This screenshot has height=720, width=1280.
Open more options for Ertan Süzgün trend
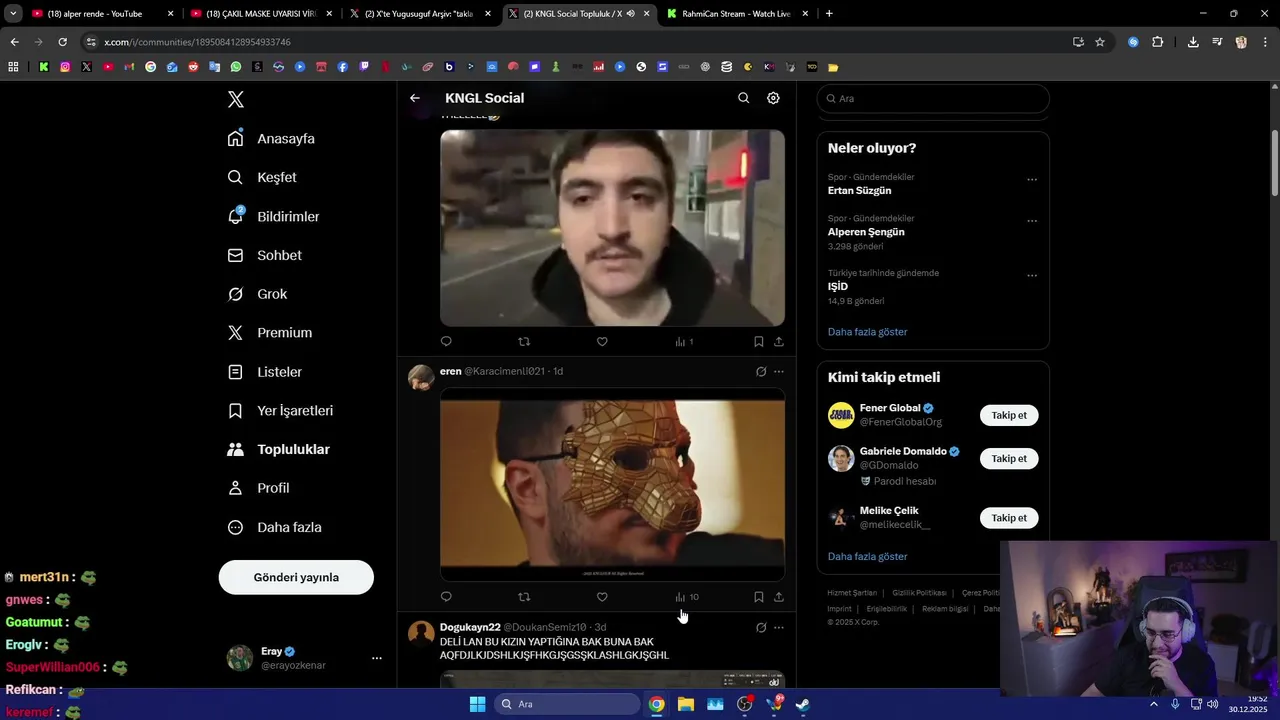click(1032, 180)
